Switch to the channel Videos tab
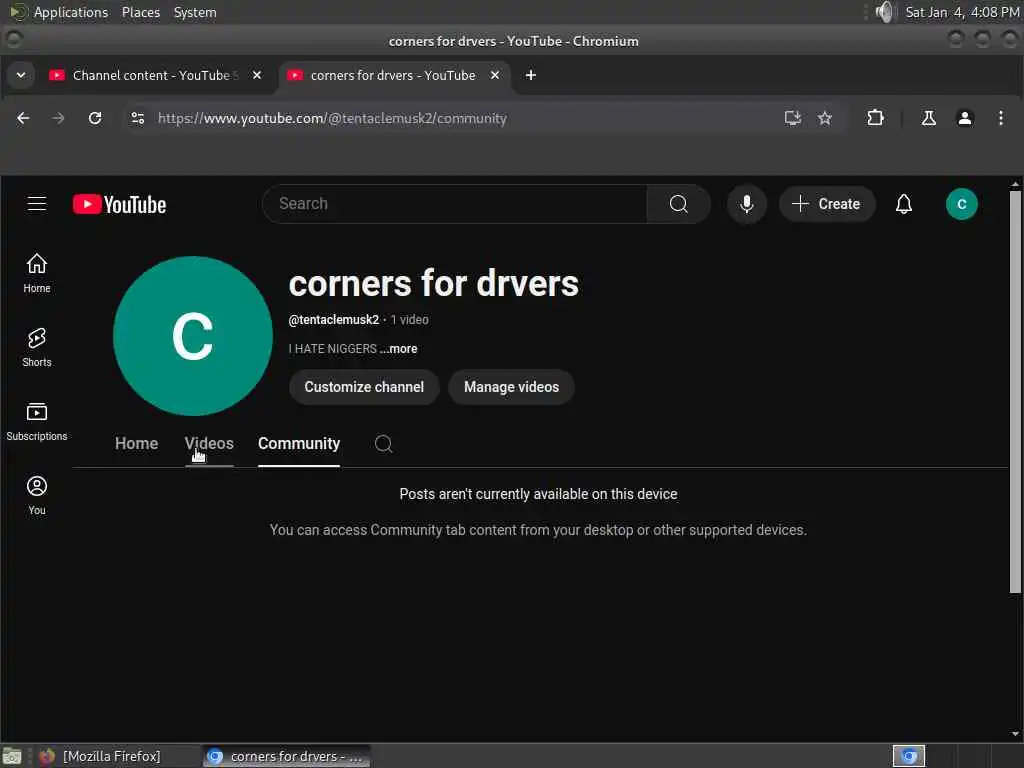 pos(209,443)
